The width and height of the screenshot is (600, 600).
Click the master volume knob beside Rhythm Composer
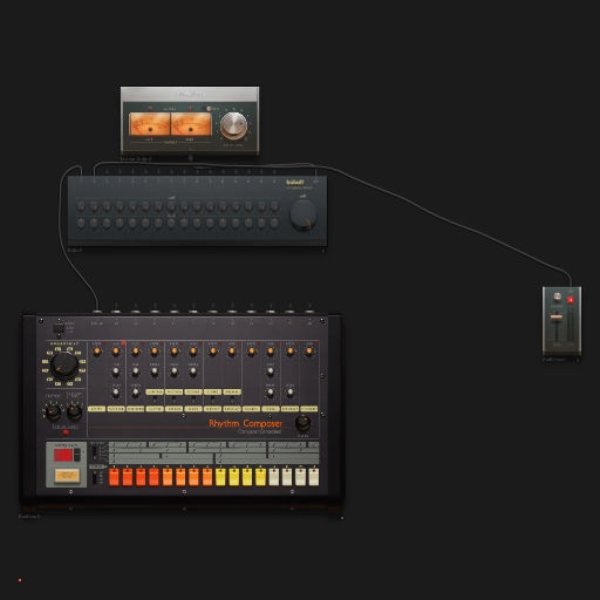pyautogui.click(x=303, y=423)
